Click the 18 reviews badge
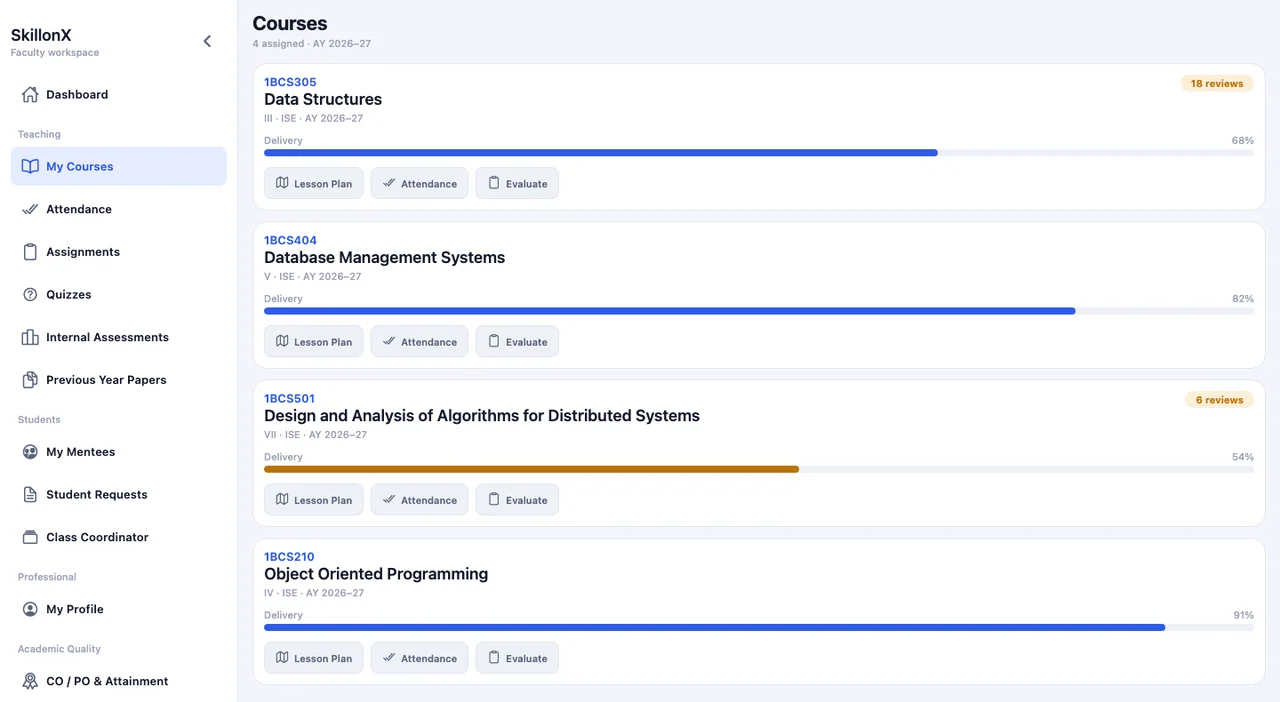Image resolution: width=1280 pixels, height=702 pixels. tap(1217, 84)
